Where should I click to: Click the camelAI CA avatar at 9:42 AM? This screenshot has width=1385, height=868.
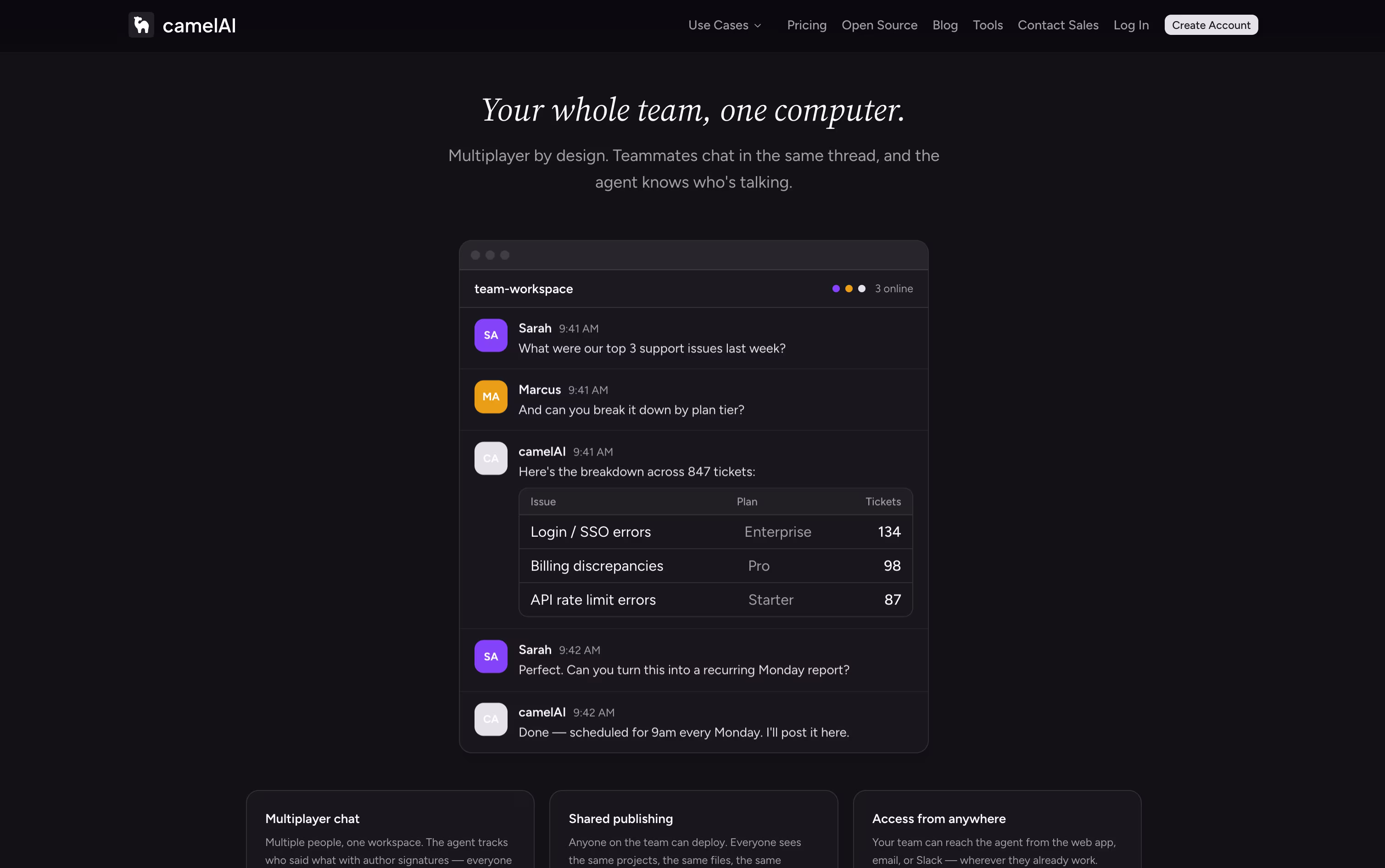click(491, 719)
